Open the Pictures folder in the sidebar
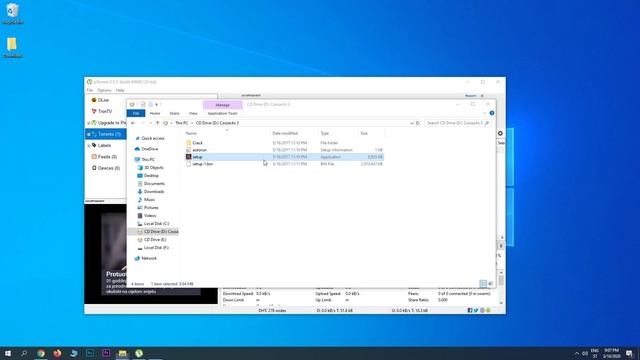The image size is (640, 360). [151, 207]
